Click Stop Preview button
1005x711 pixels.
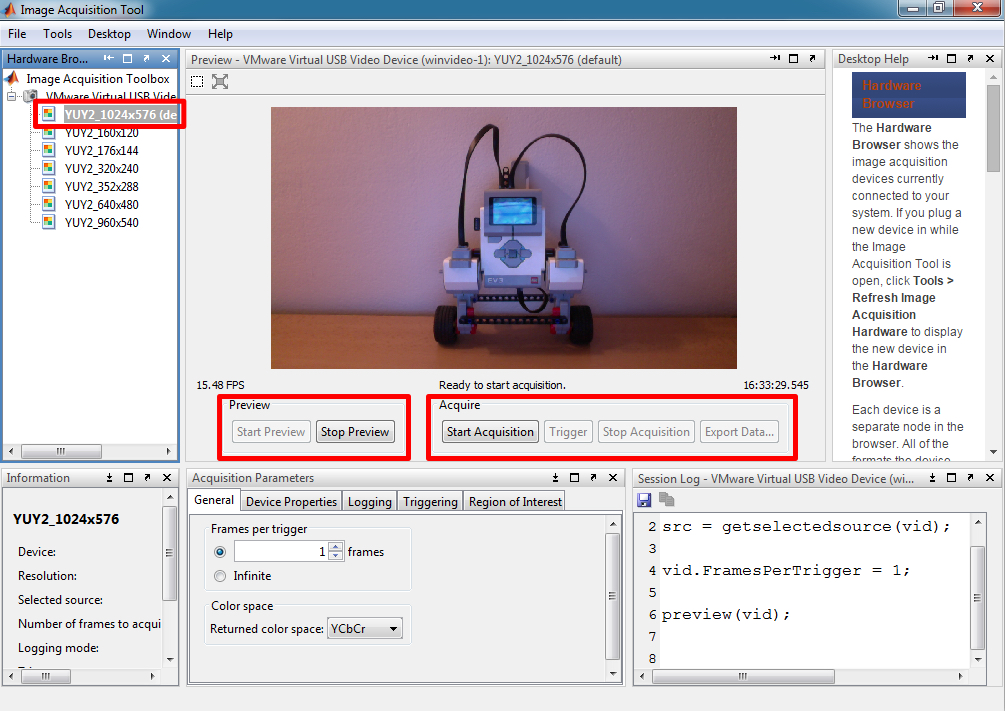[355, 431]
